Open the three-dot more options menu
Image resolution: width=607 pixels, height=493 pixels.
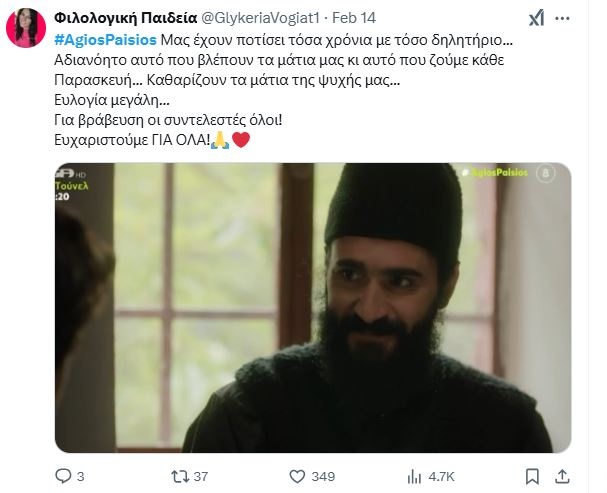pyautogui.click(x=562, y=18)
